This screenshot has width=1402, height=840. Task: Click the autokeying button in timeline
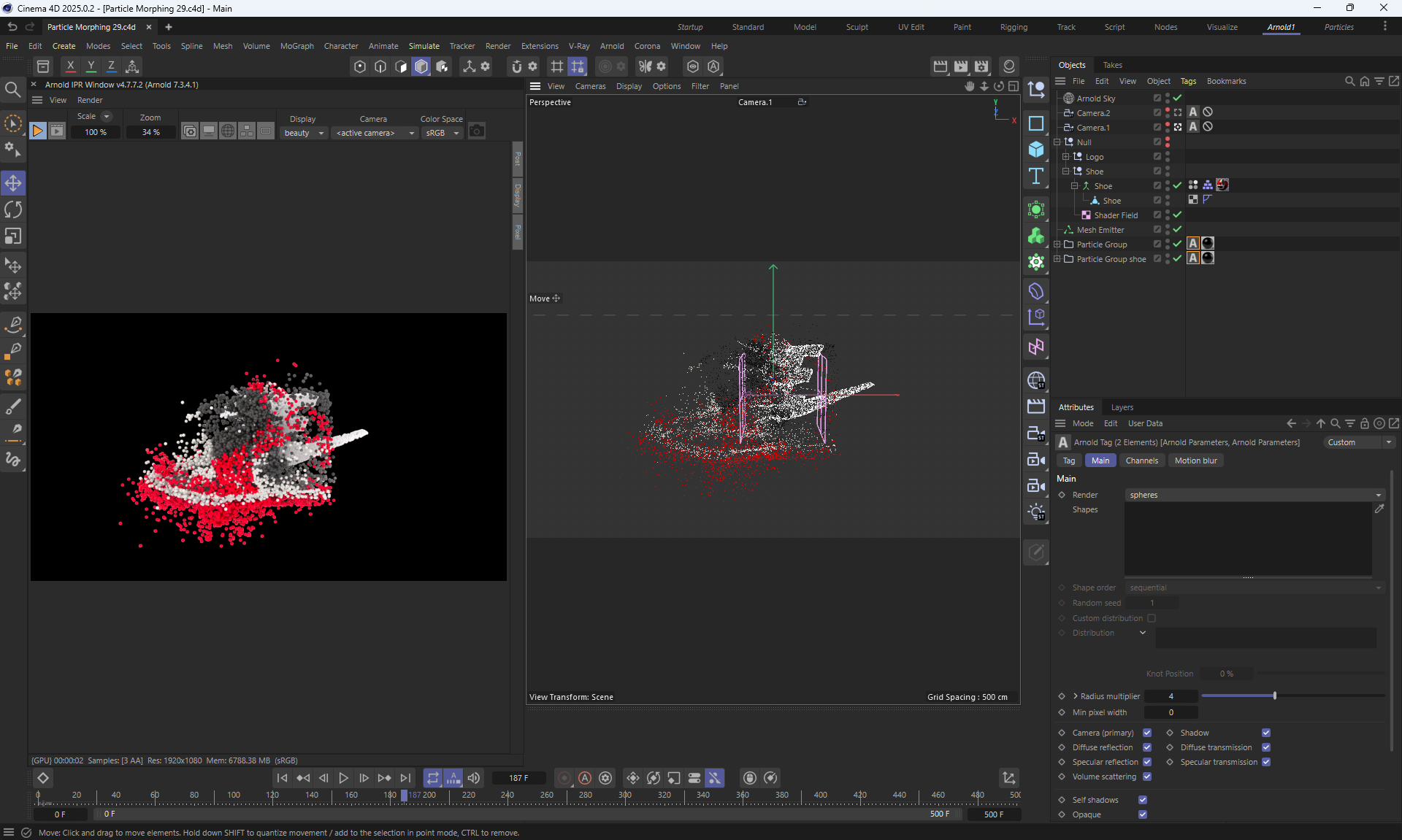point(585,778)
